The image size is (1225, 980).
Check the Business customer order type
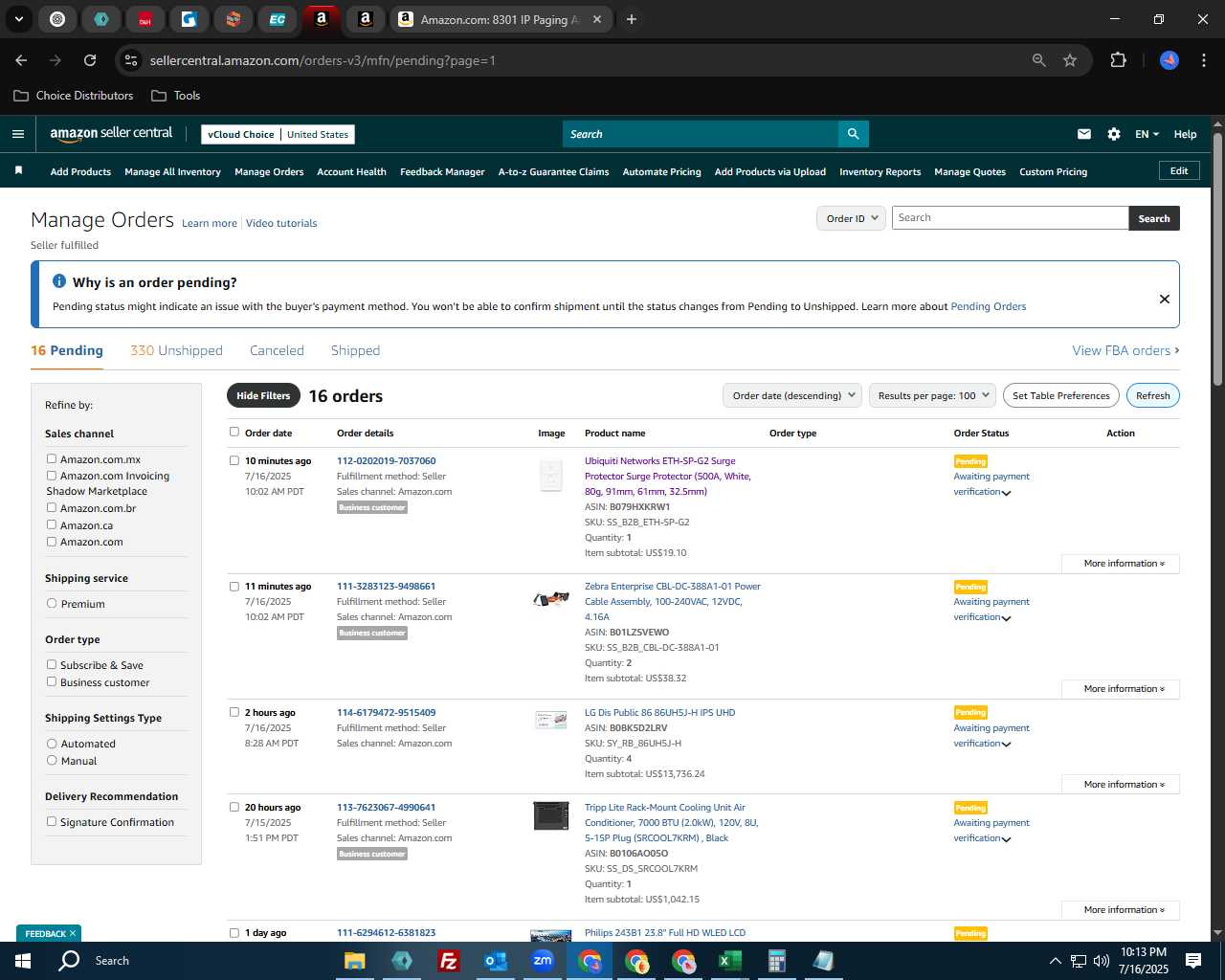pyautogui.click(x=52, y=681)
